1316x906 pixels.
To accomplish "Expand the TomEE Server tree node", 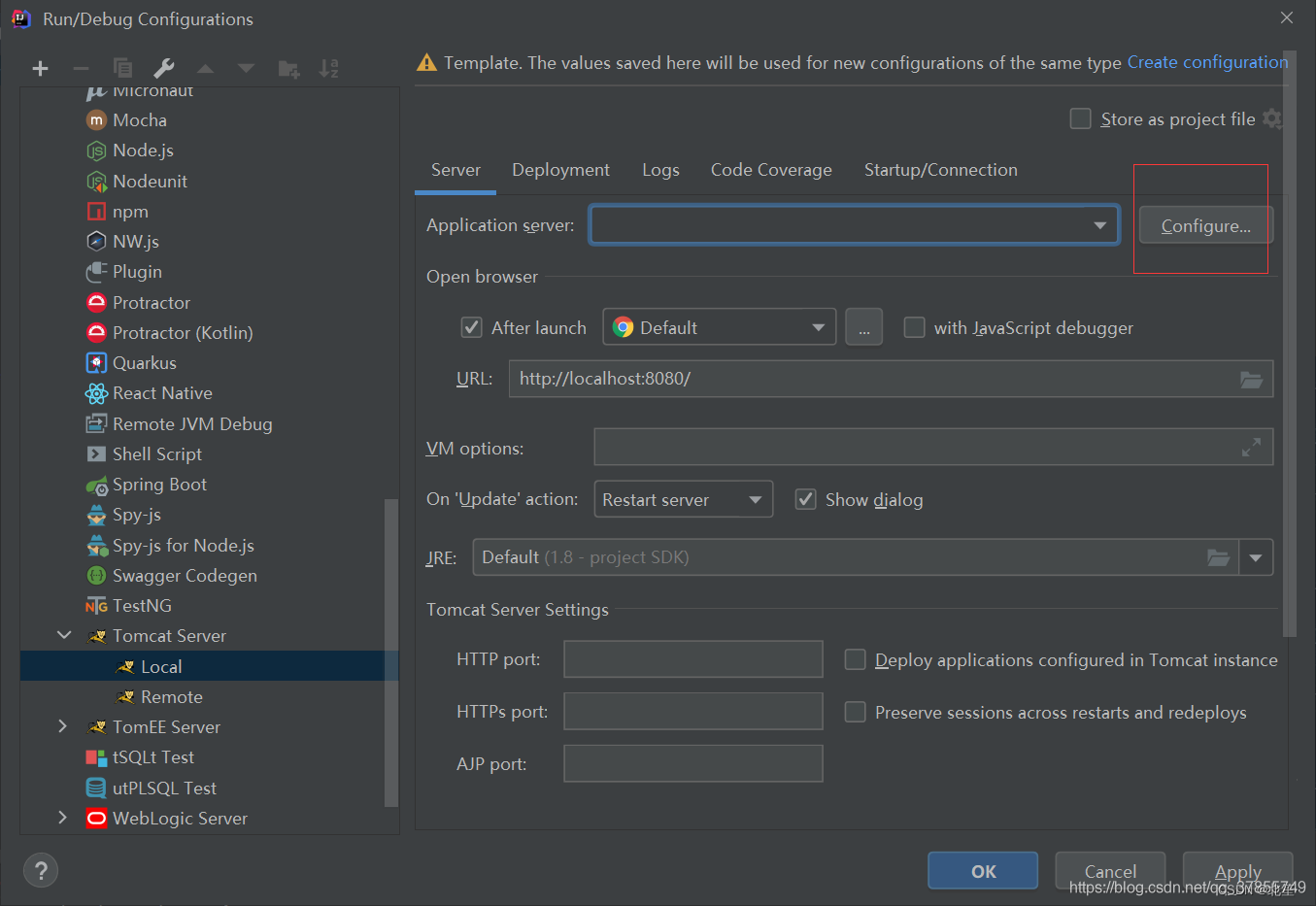I will pos(63,726).
